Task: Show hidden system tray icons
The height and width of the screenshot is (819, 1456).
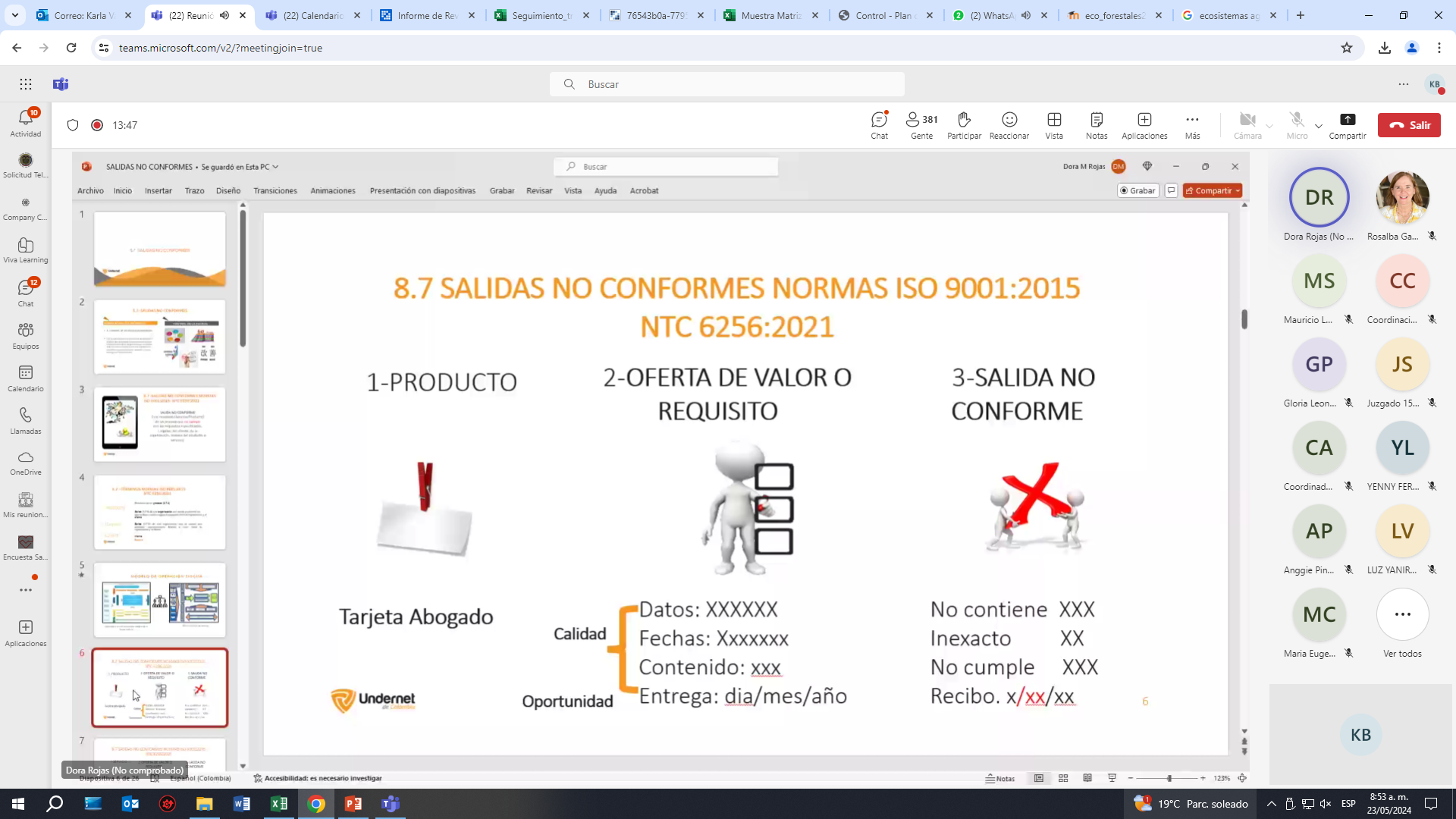Action: point(1272,804)
